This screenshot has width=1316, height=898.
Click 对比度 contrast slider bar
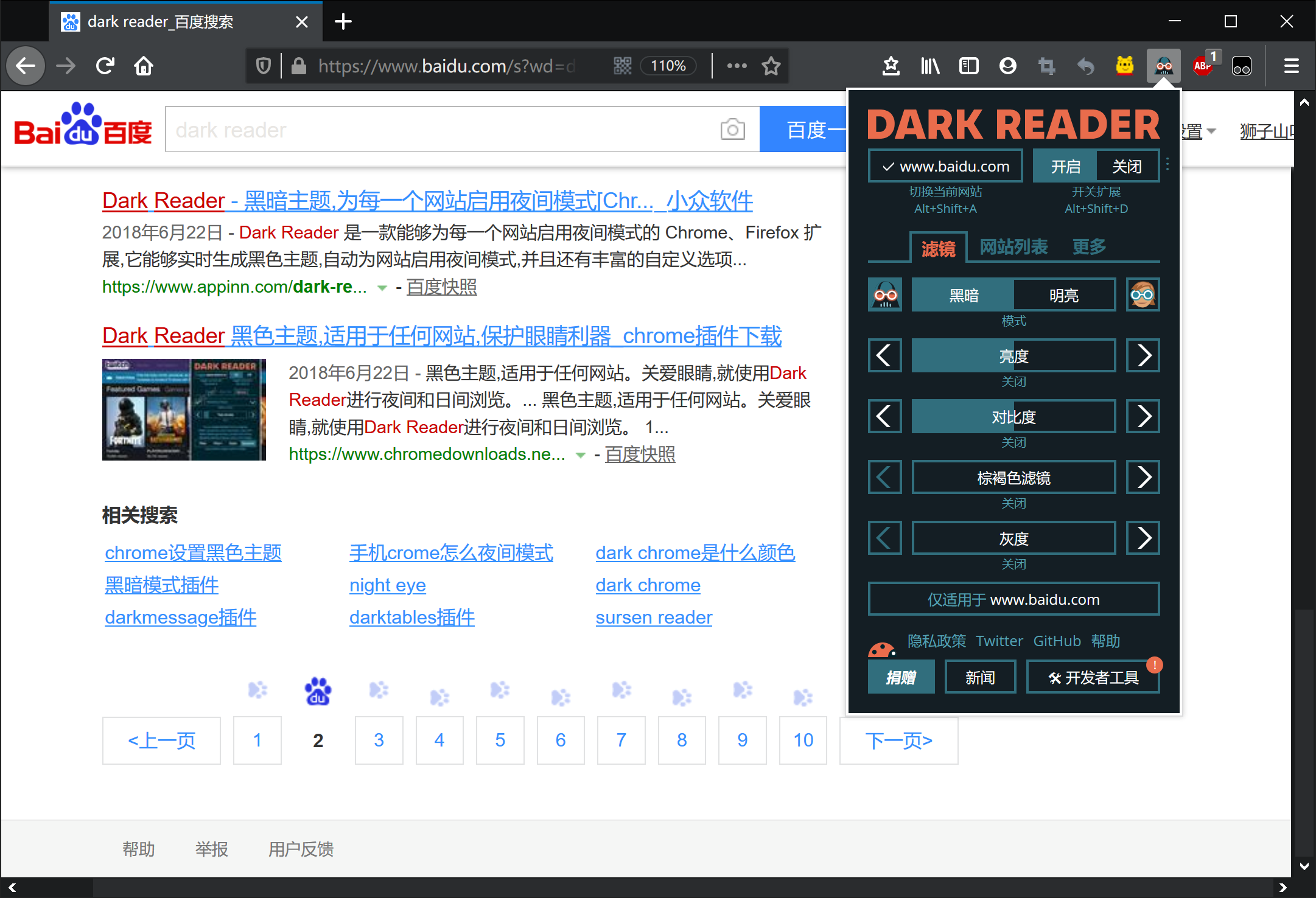tap(1013, 417)
